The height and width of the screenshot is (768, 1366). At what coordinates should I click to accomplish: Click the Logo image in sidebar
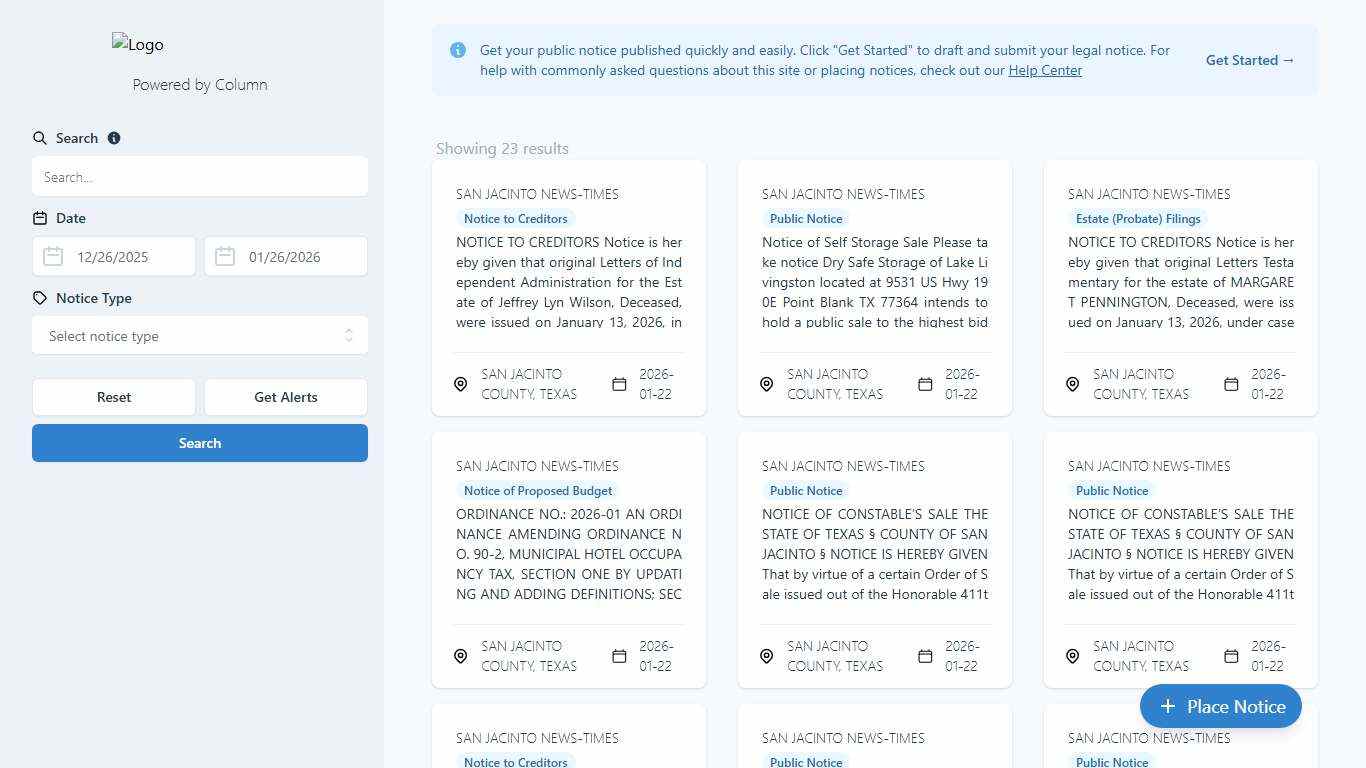coord(138,44)
